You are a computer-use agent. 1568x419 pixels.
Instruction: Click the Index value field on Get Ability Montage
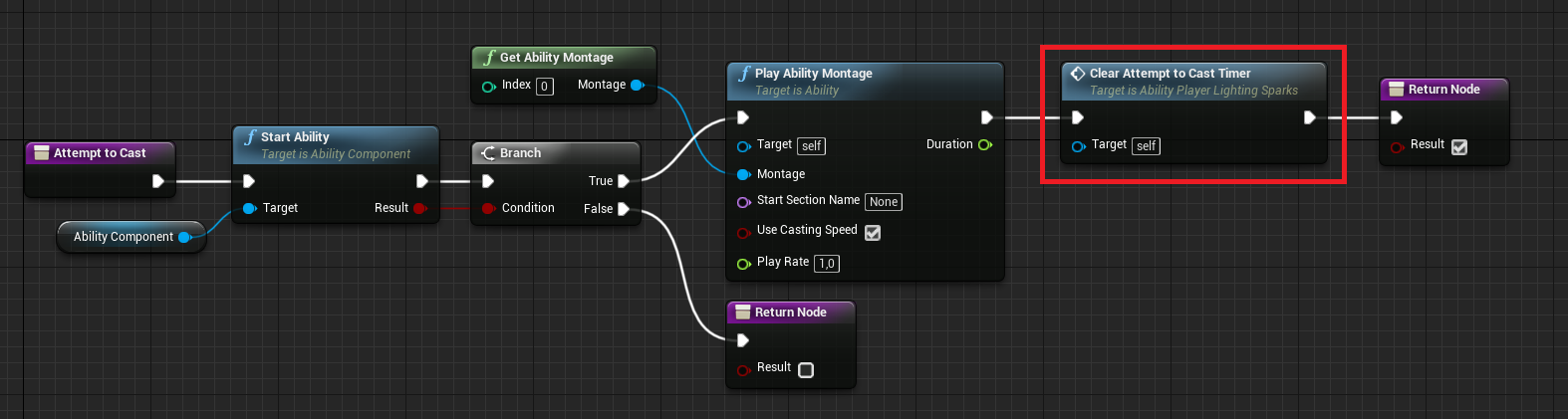(x=545, y=87)
